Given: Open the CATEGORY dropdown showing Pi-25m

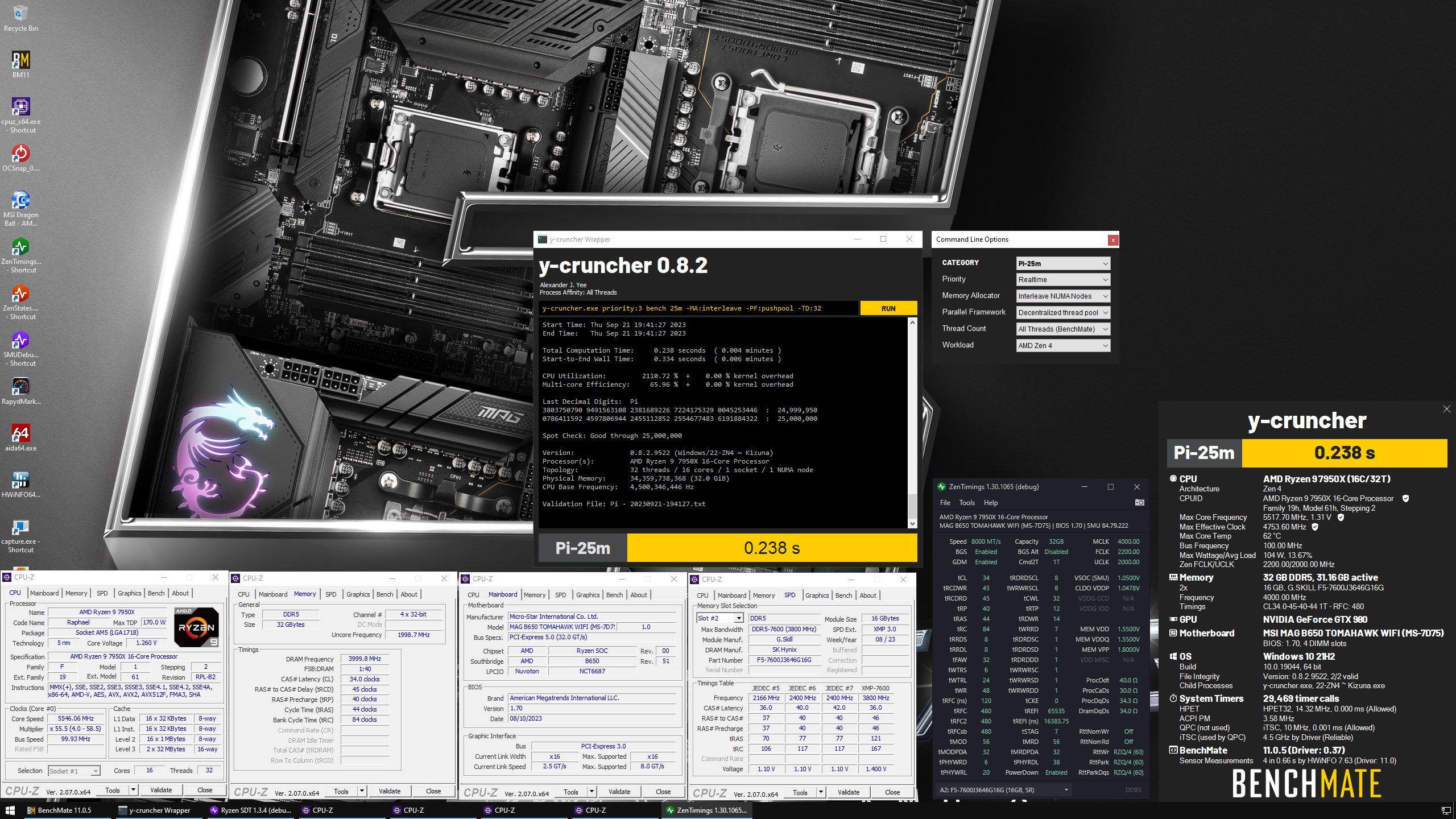Looking at the screenshot, I should click(x=1063, y=263).
